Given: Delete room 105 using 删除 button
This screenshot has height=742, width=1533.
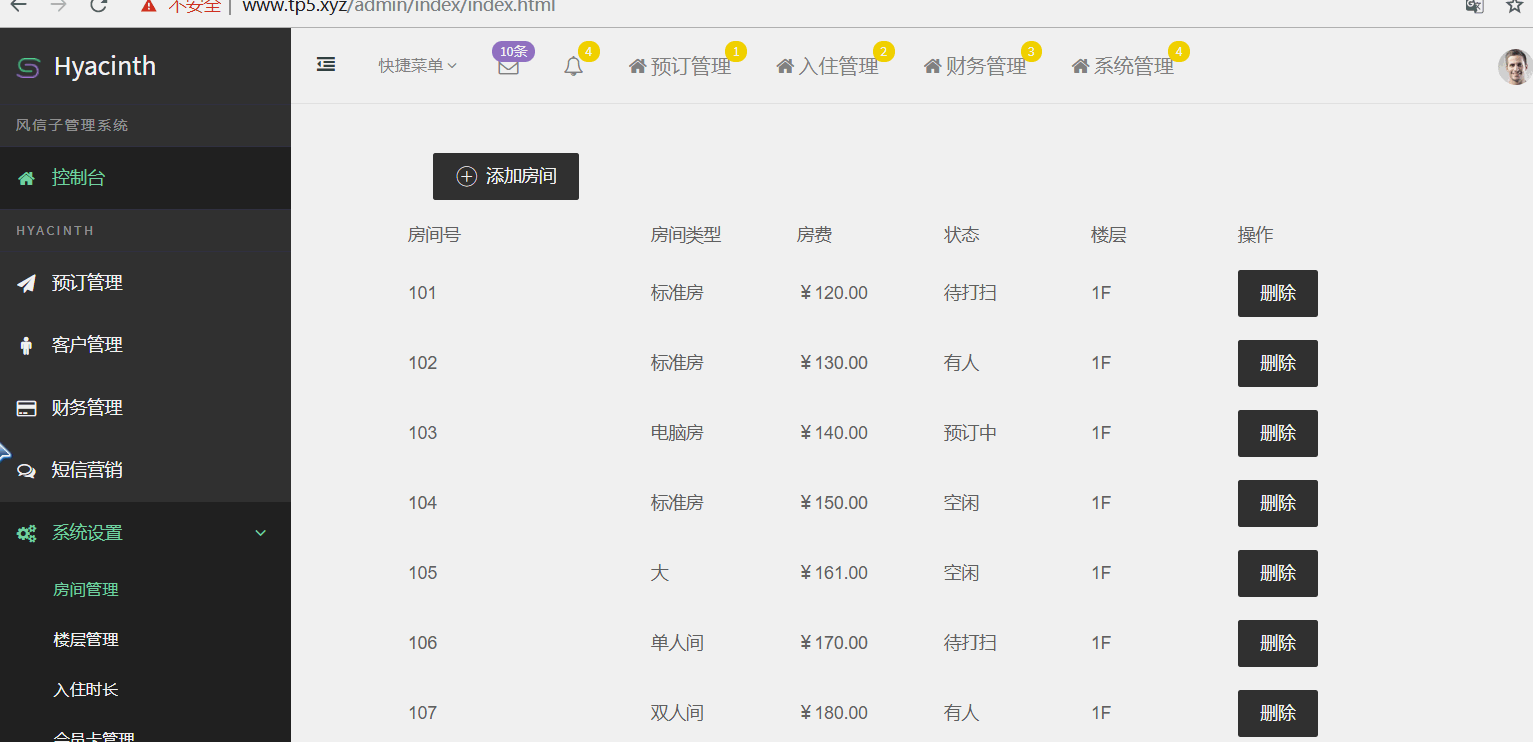Looking at the screenshot, I should click(x=1277, y=573).
